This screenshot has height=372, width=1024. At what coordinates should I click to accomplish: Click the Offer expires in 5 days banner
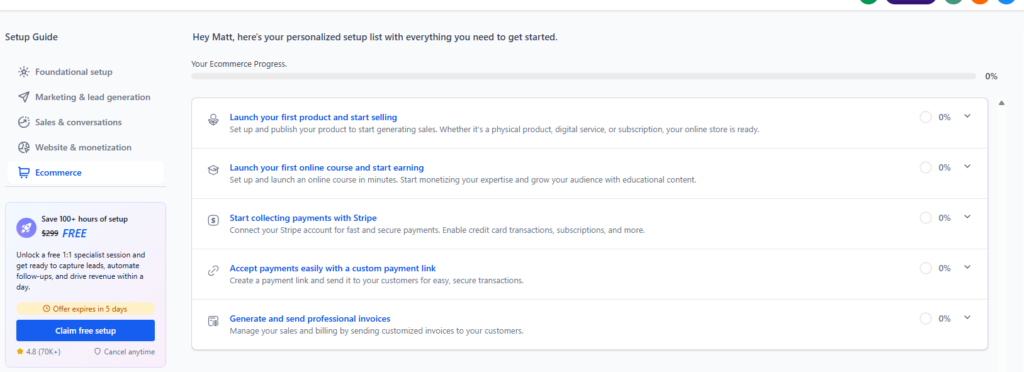(x=86, y=309)
